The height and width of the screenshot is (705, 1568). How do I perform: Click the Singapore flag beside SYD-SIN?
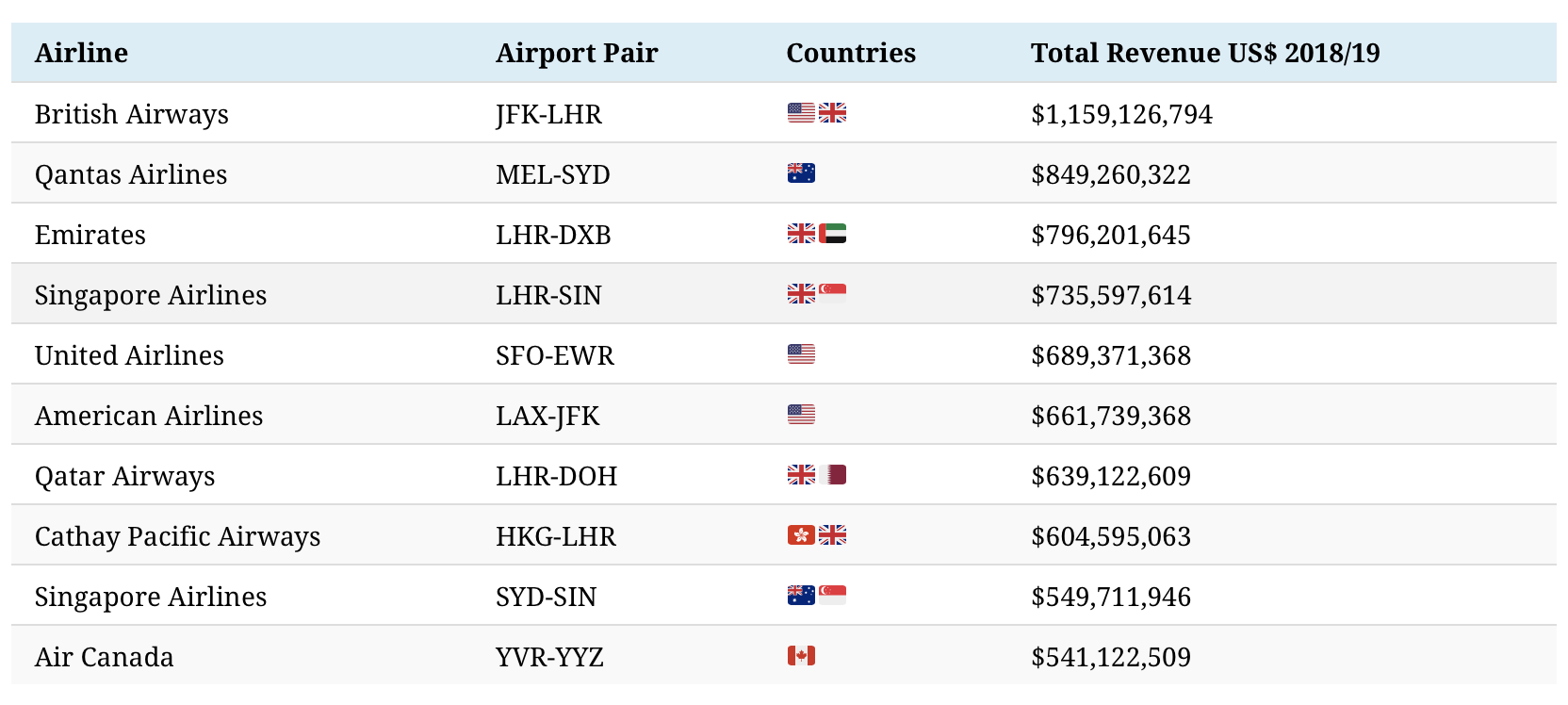pos(832,595)
